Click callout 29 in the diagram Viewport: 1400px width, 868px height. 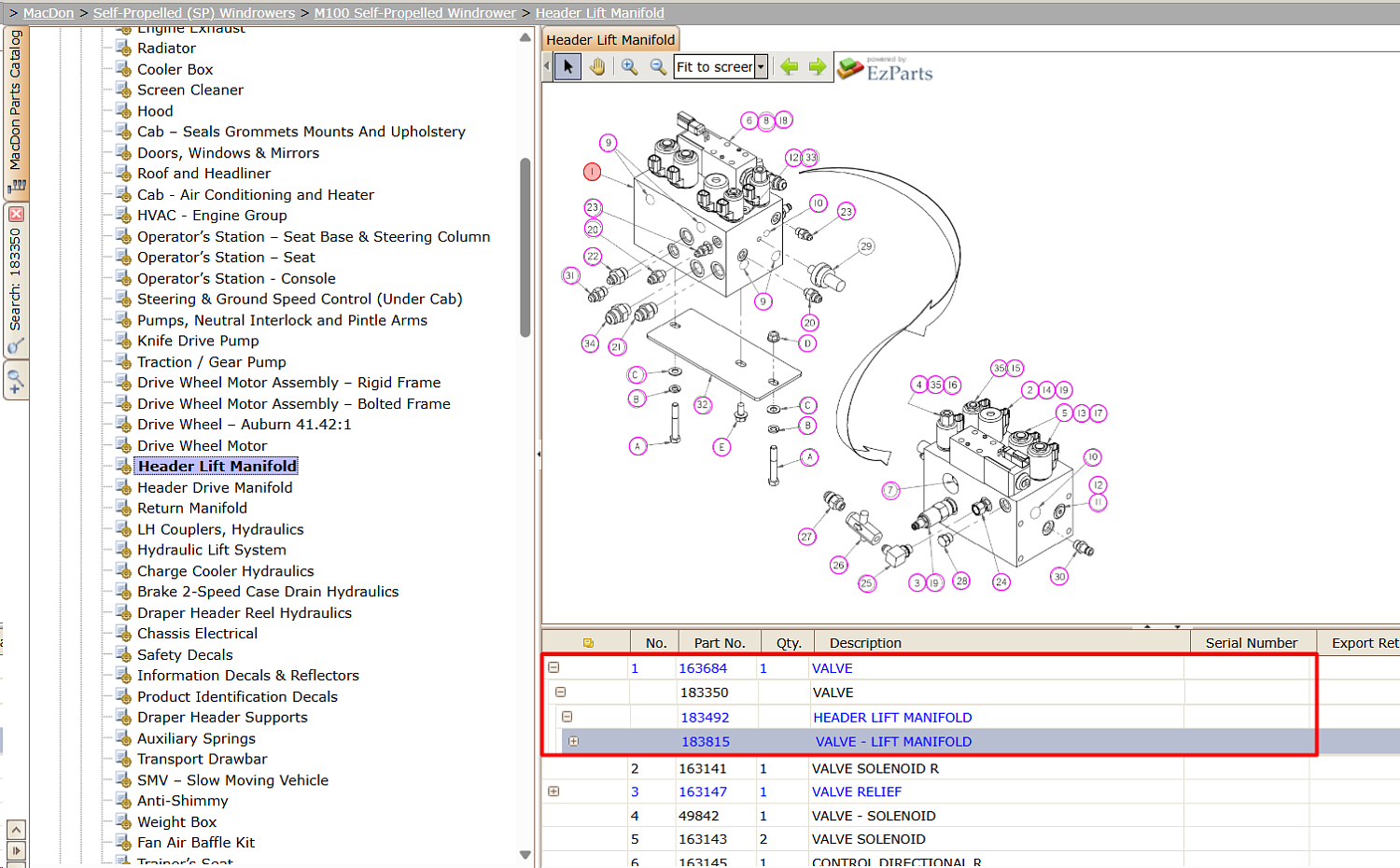(866, 246)
